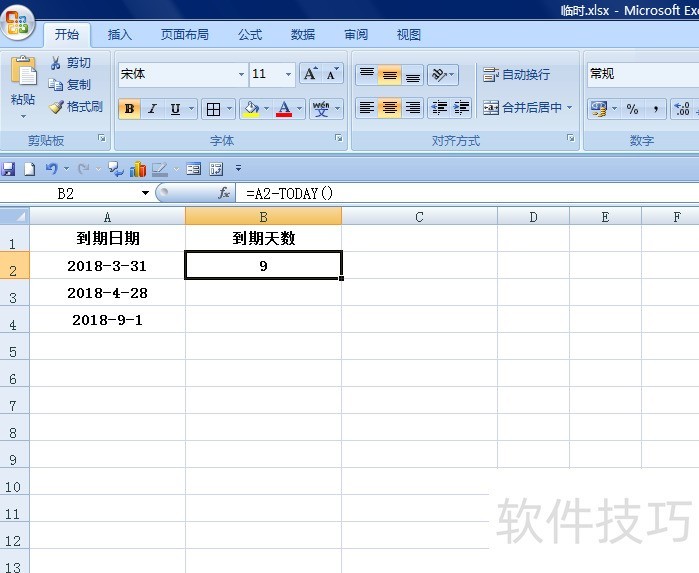Enable wrap text 自动换行
Image resolution: width=699 pixels, height=573 pixels.
pos(516,74)
